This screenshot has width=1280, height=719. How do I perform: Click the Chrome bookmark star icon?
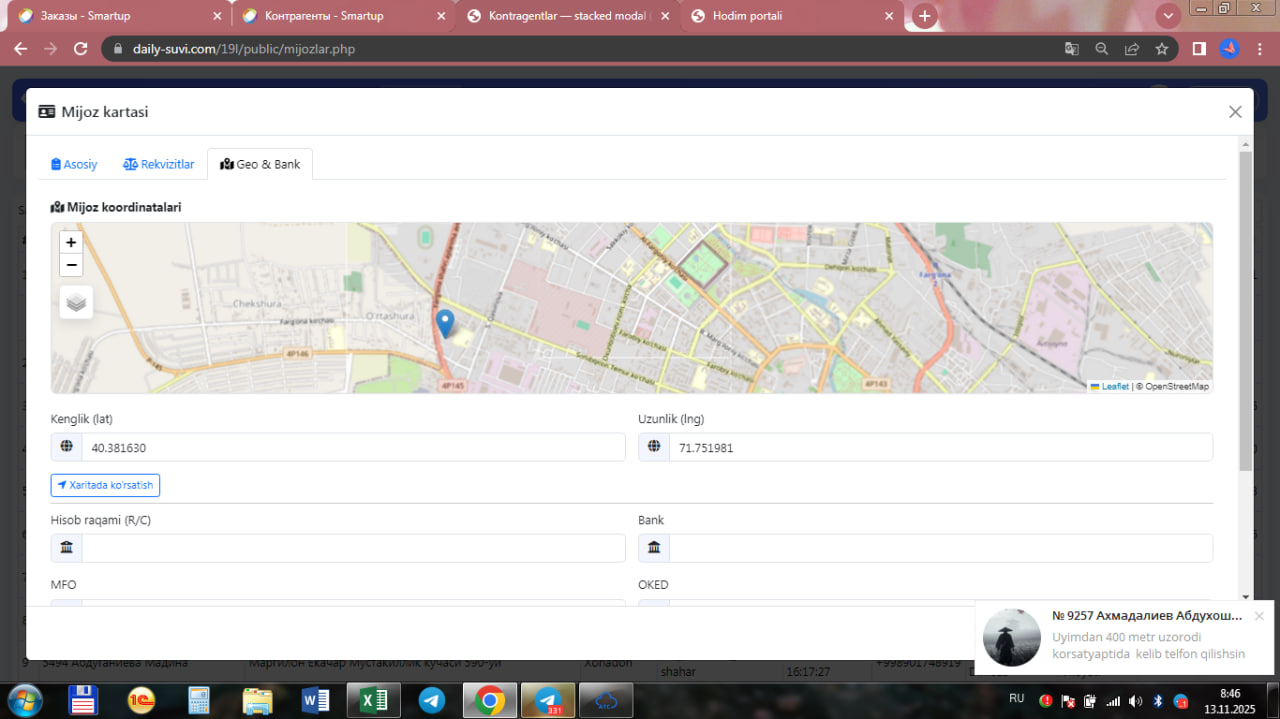point(1161,48)
